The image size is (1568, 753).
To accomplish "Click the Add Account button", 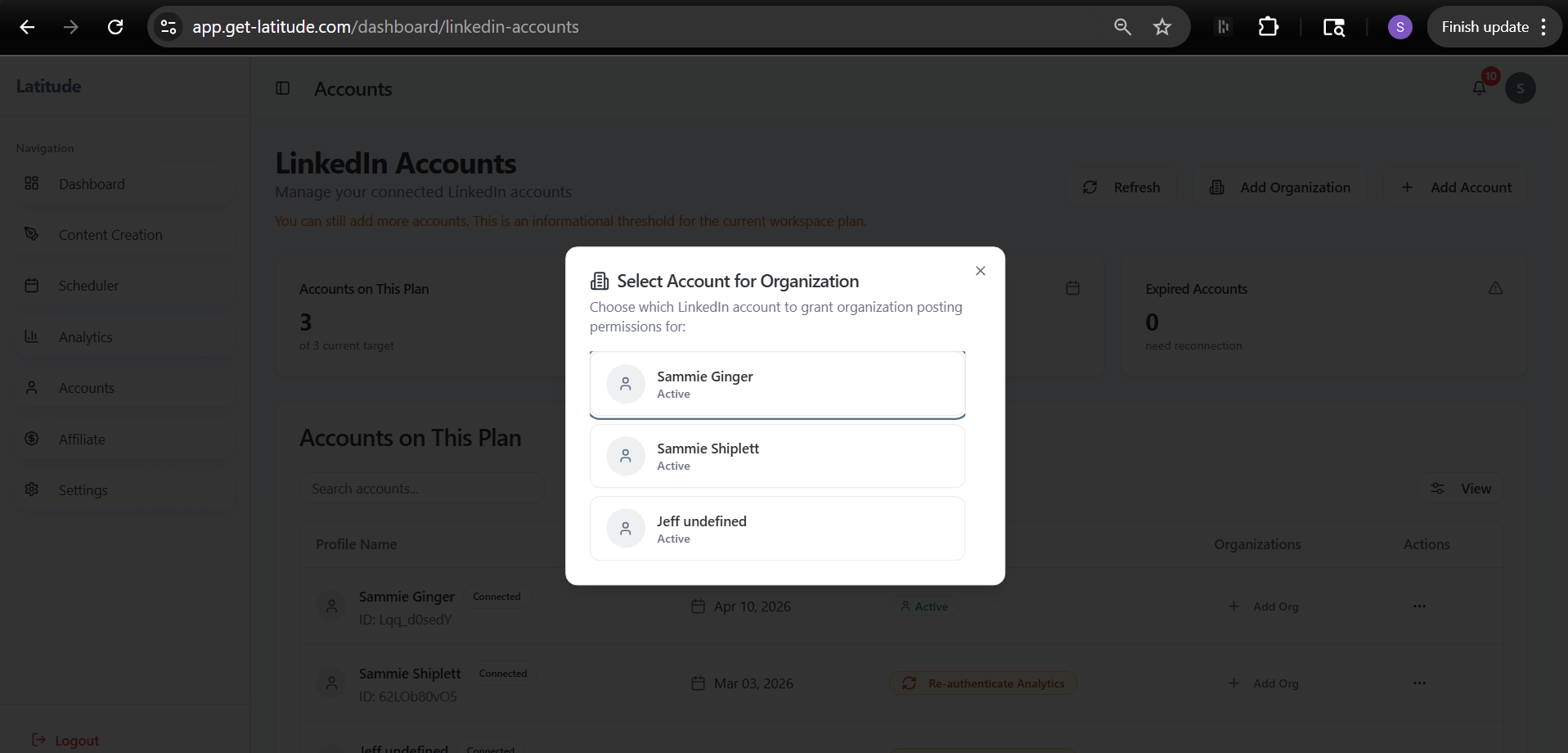I will 1456,187.
